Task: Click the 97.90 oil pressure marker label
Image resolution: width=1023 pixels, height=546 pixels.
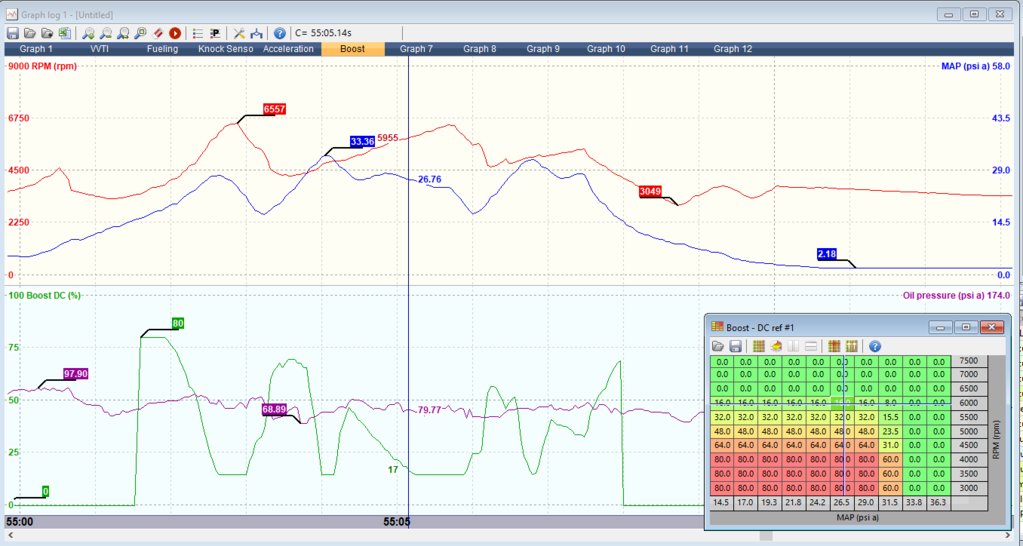Action: pyautogui.click(x=76, y=374)
